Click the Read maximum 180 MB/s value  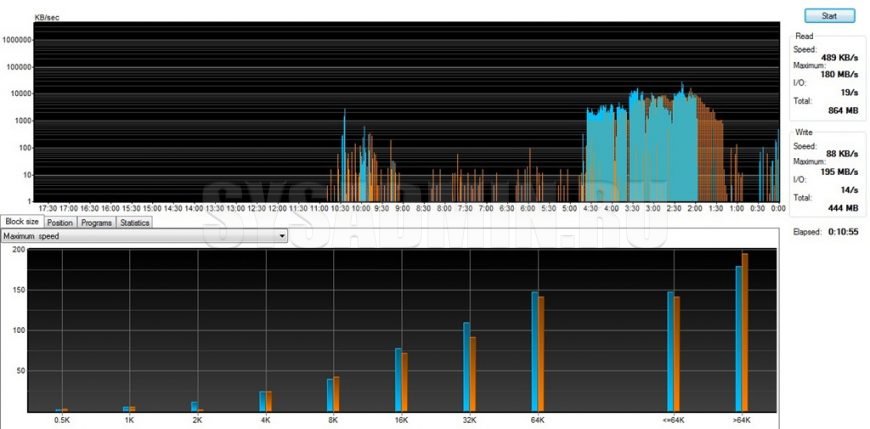click(836, 72)
